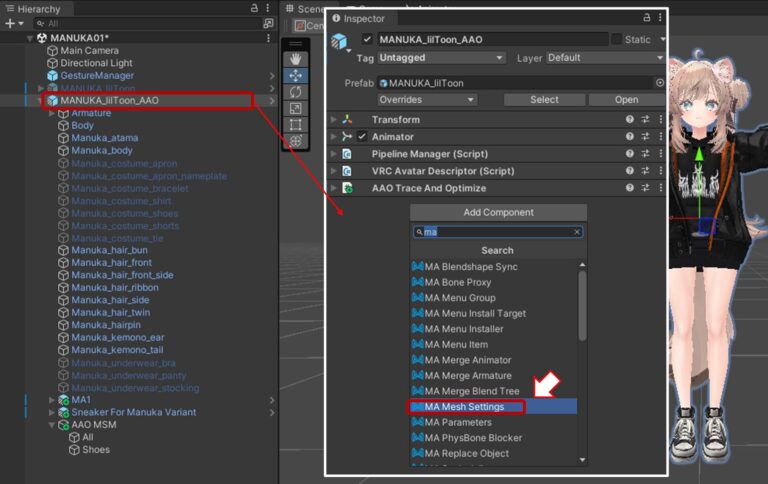
Task: Open the Layer dropdown showing Default
Action: coord(603,58)
